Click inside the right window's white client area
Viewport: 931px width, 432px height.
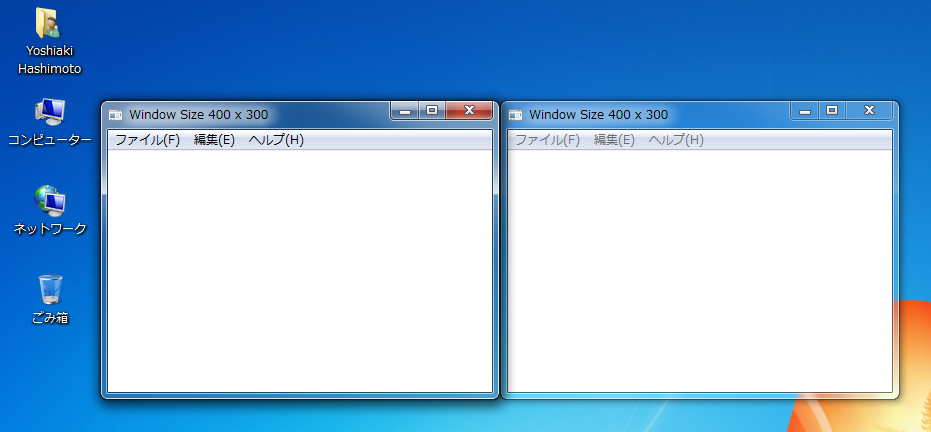coord(700,271)
